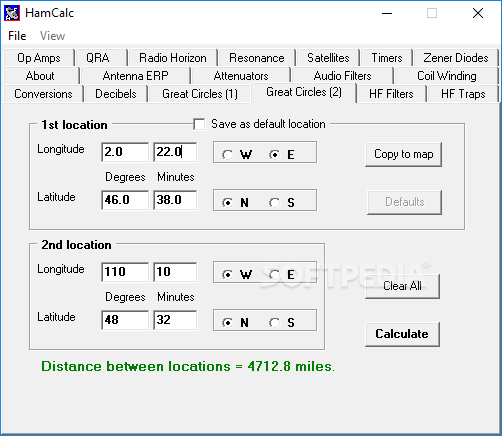The image size is (502, 436).
Task: Open the About tab
Action: pos(42,76)
